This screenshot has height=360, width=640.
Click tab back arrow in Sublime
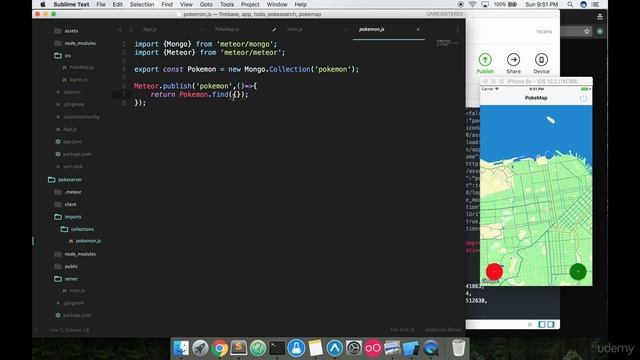[120, 29]
